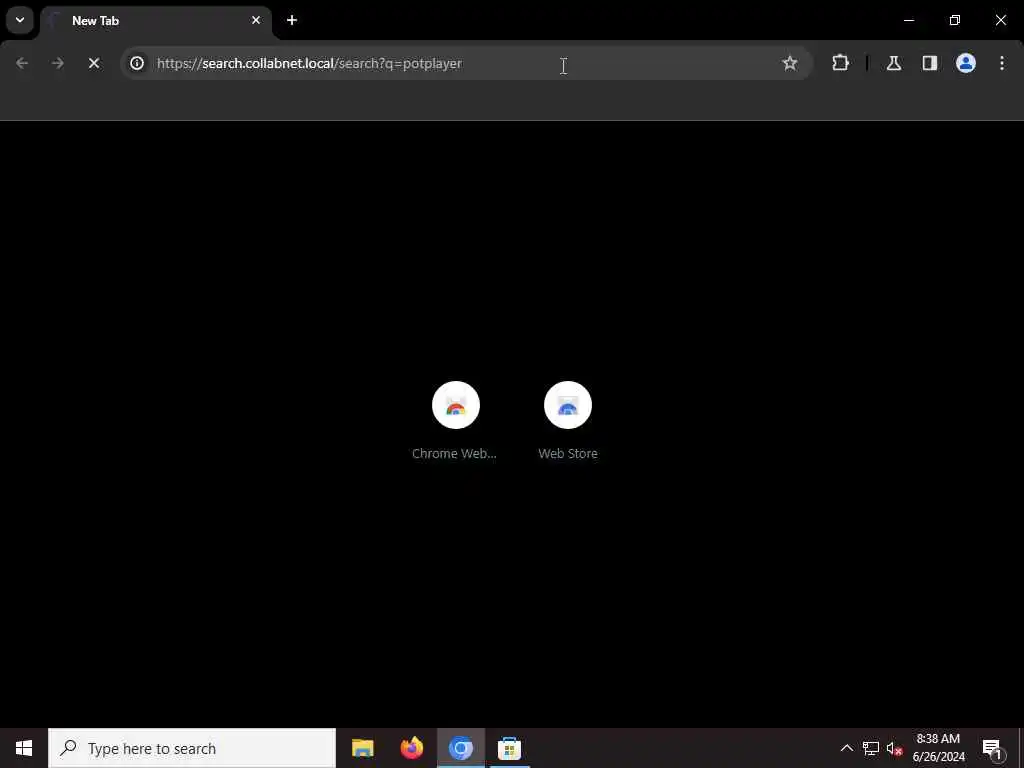Screen dimensions: 1024x768
Task: Launch Firefox from taskbar
Action: pyautogui.click(x=411, y=748)
